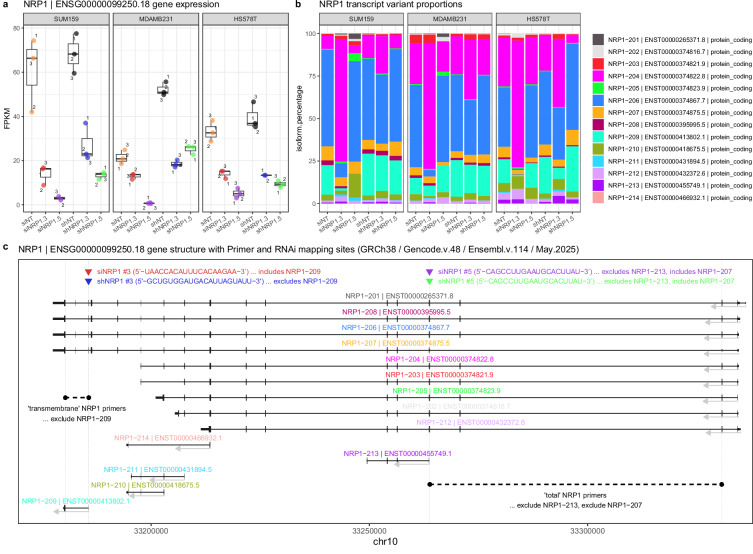Select the SUM159 facet header in panel a
753x554 pixels.
(x=66, y=19)
